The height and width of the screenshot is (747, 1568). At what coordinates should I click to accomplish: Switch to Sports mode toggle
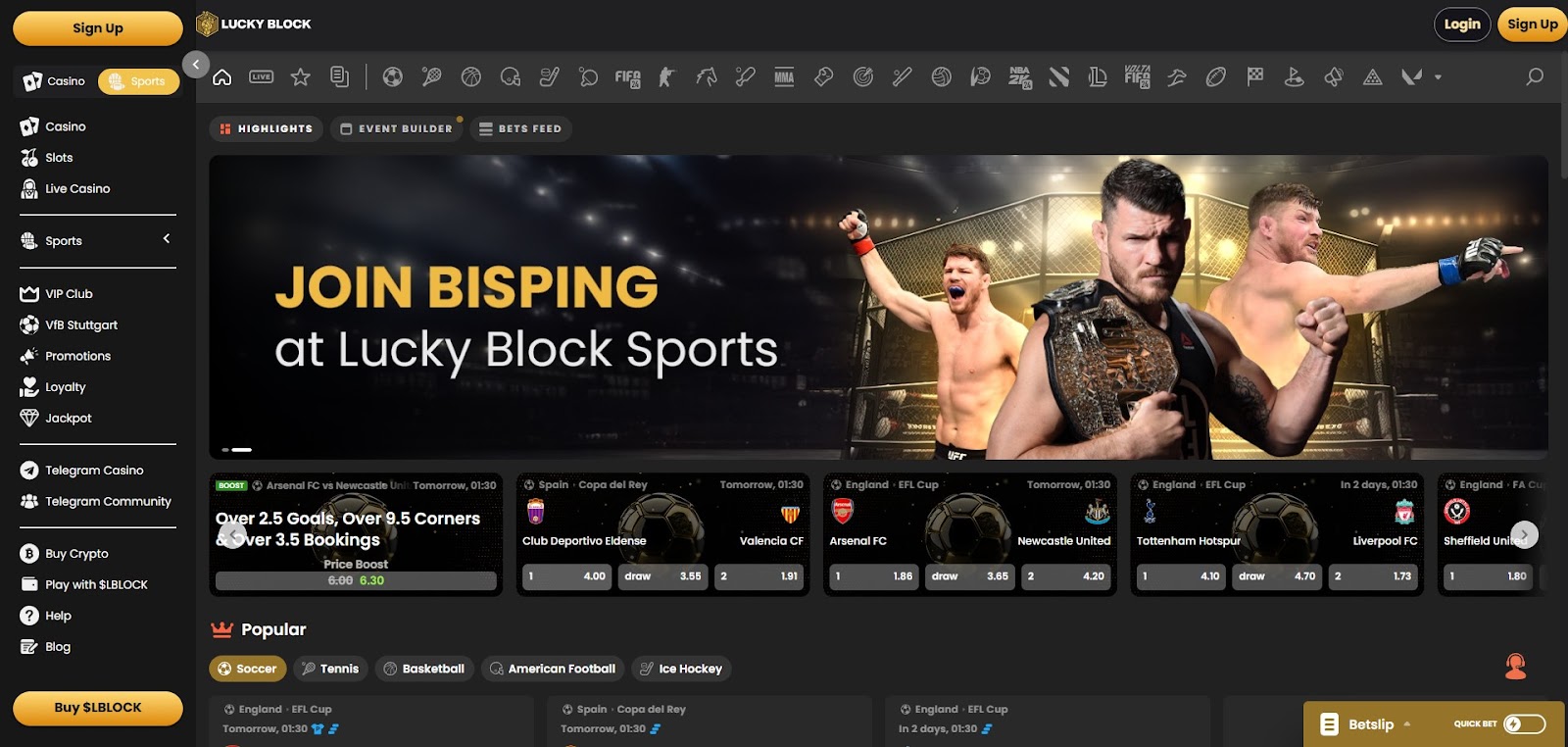pos(138,81)
